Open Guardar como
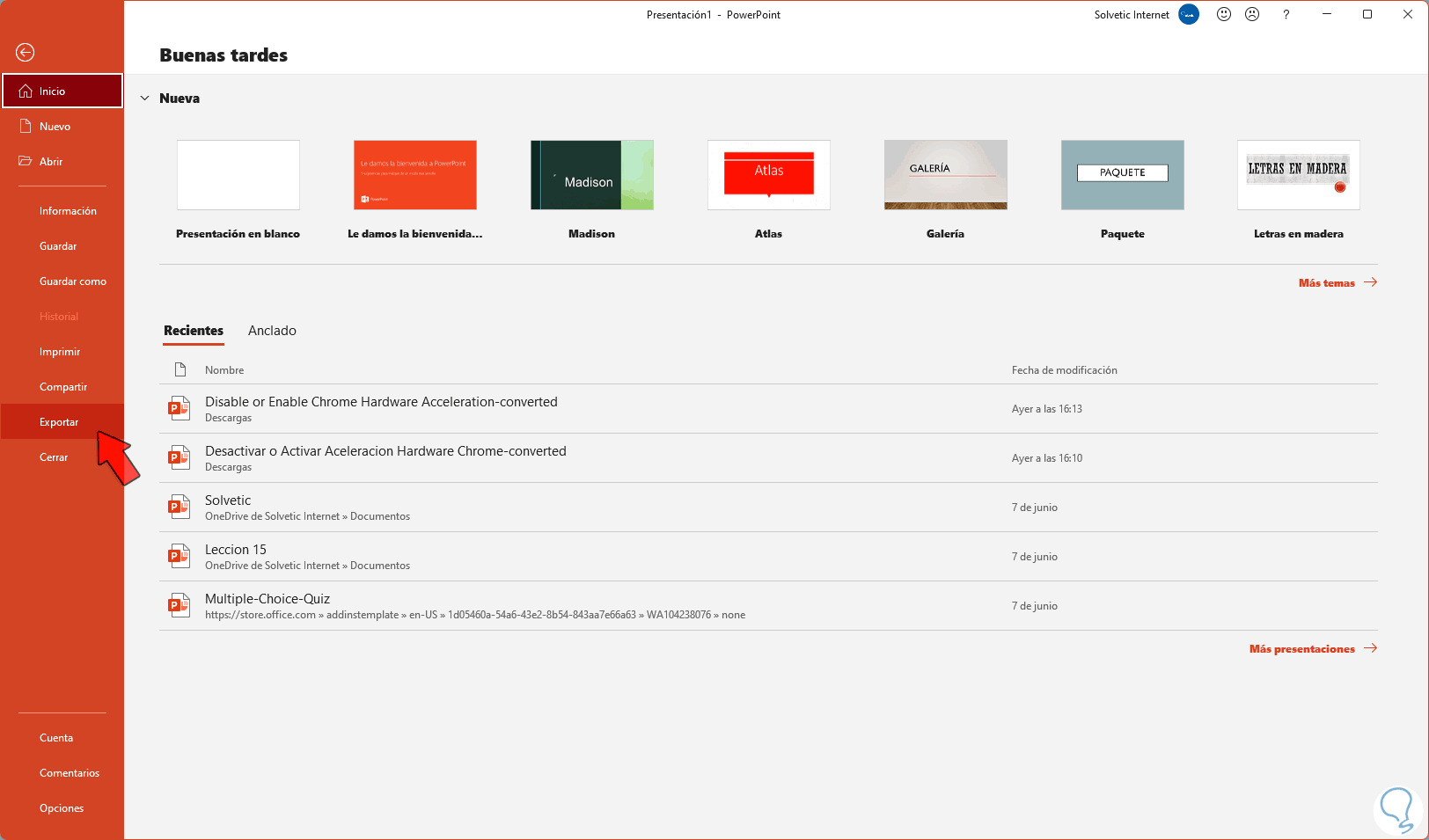Image resolution: width=1429 pixels, height=840 pixels. (x=62, y=281)
